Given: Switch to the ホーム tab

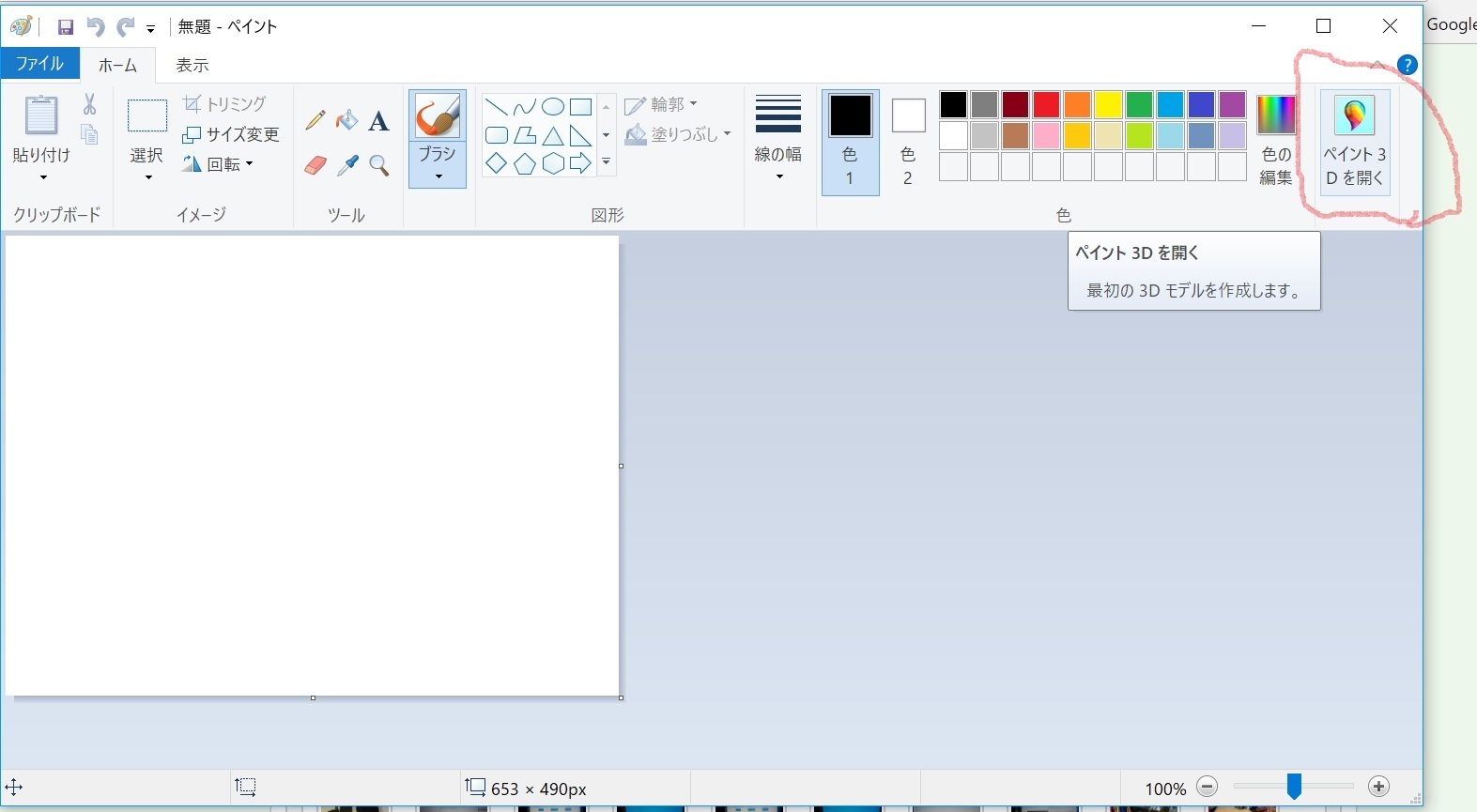Looking at the screenshot, I should click(117, 65).
